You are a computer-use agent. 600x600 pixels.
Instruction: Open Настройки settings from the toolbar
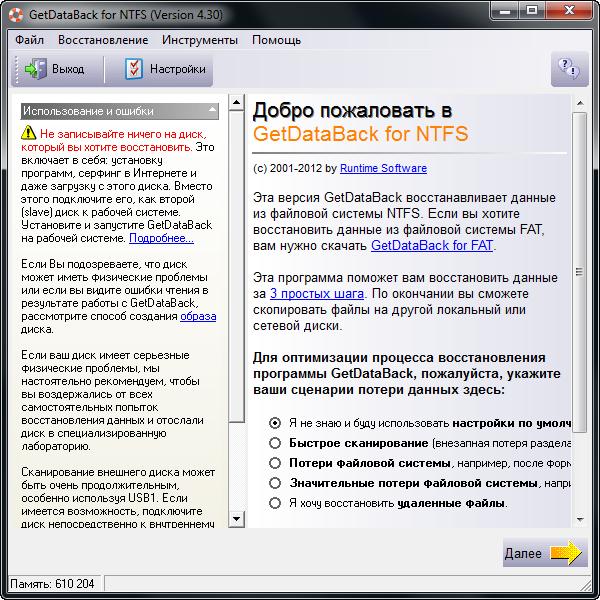click(134, 69)
